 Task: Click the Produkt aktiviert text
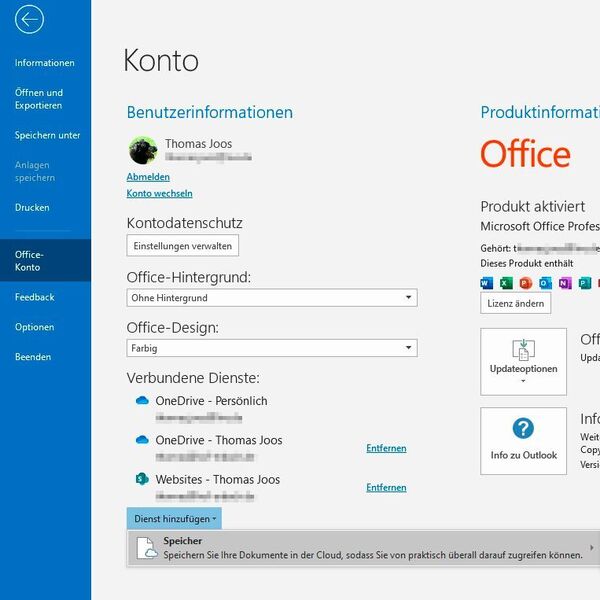pyautogui.click(x=533, y=207)
